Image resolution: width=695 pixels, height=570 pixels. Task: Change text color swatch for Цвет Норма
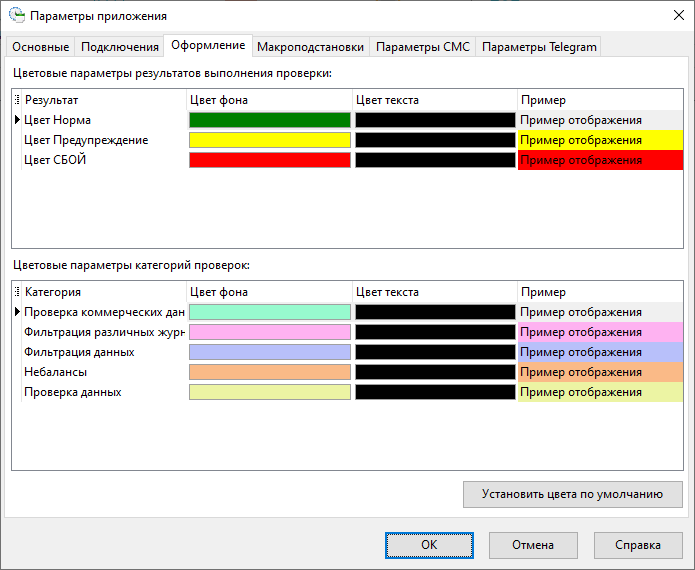click(x=435, y=120)
